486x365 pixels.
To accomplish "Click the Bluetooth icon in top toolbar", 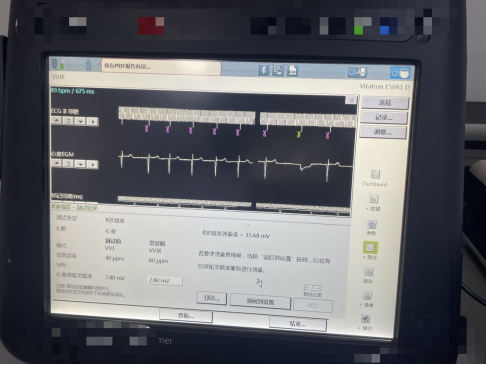I will coord(264,70).
